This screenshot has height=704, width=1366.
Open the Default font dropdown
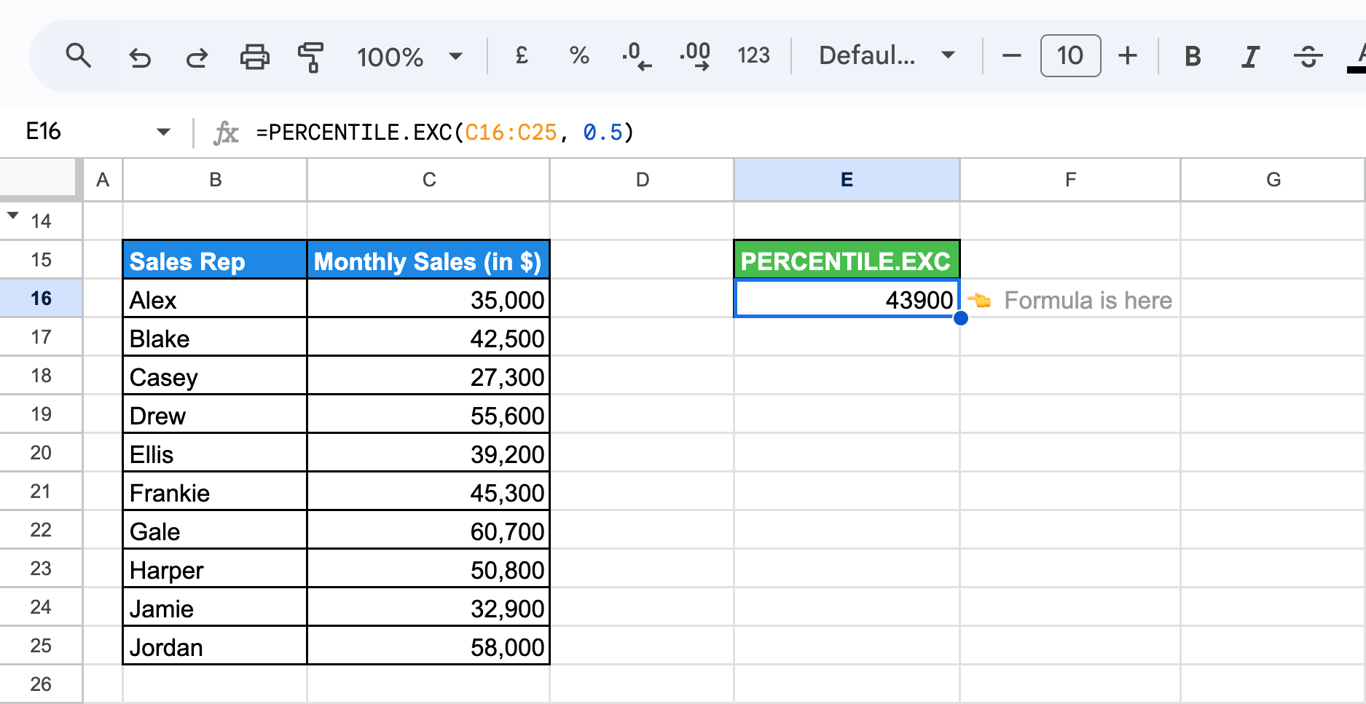coord(887,56)
